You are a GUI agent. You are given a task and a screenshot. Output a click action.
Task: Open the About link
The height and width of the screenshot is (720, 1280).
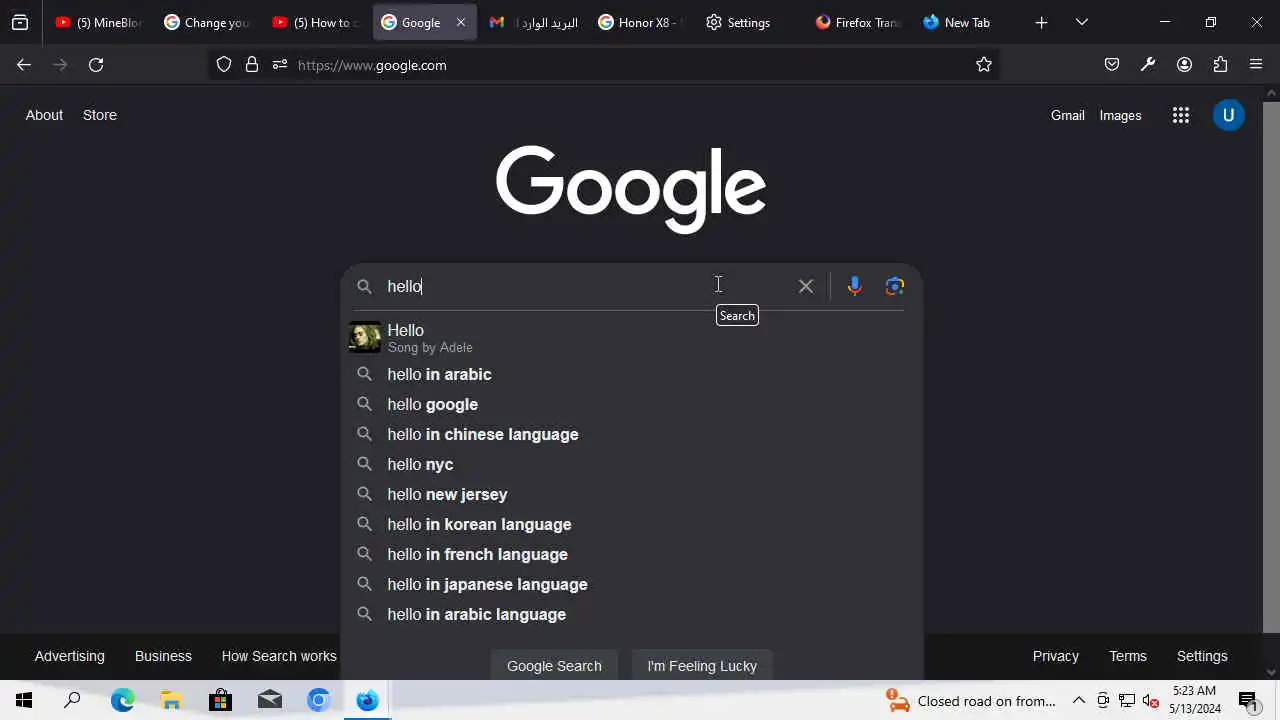coord(44,115)
